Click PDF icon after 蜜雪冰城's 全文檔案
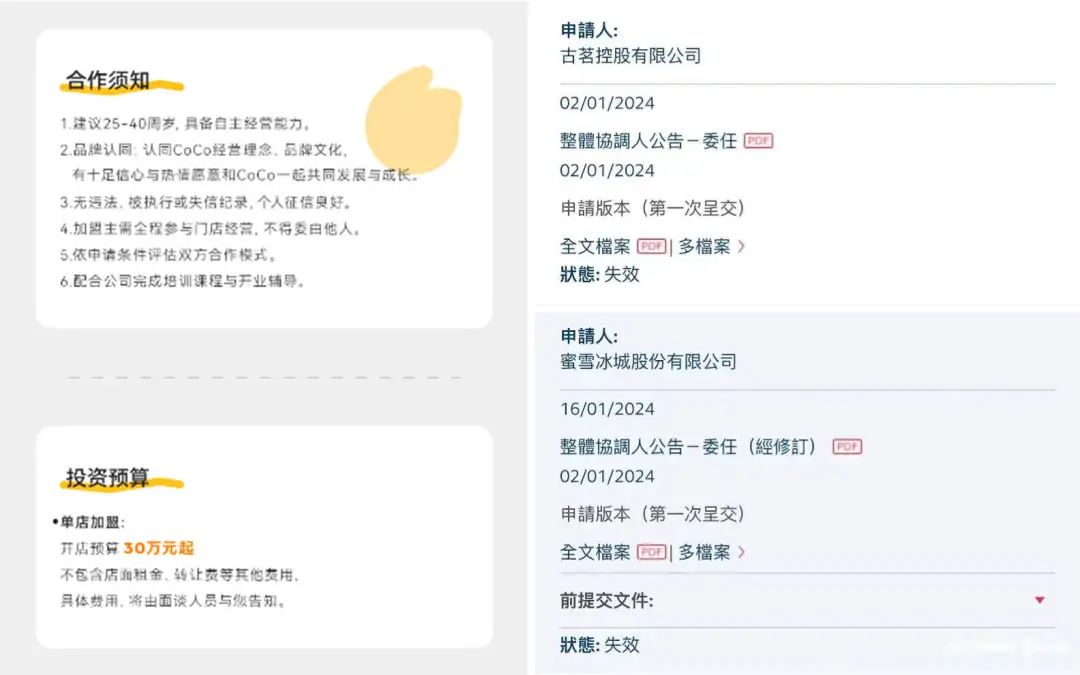 pyautogui.click(x=651, y=552)
